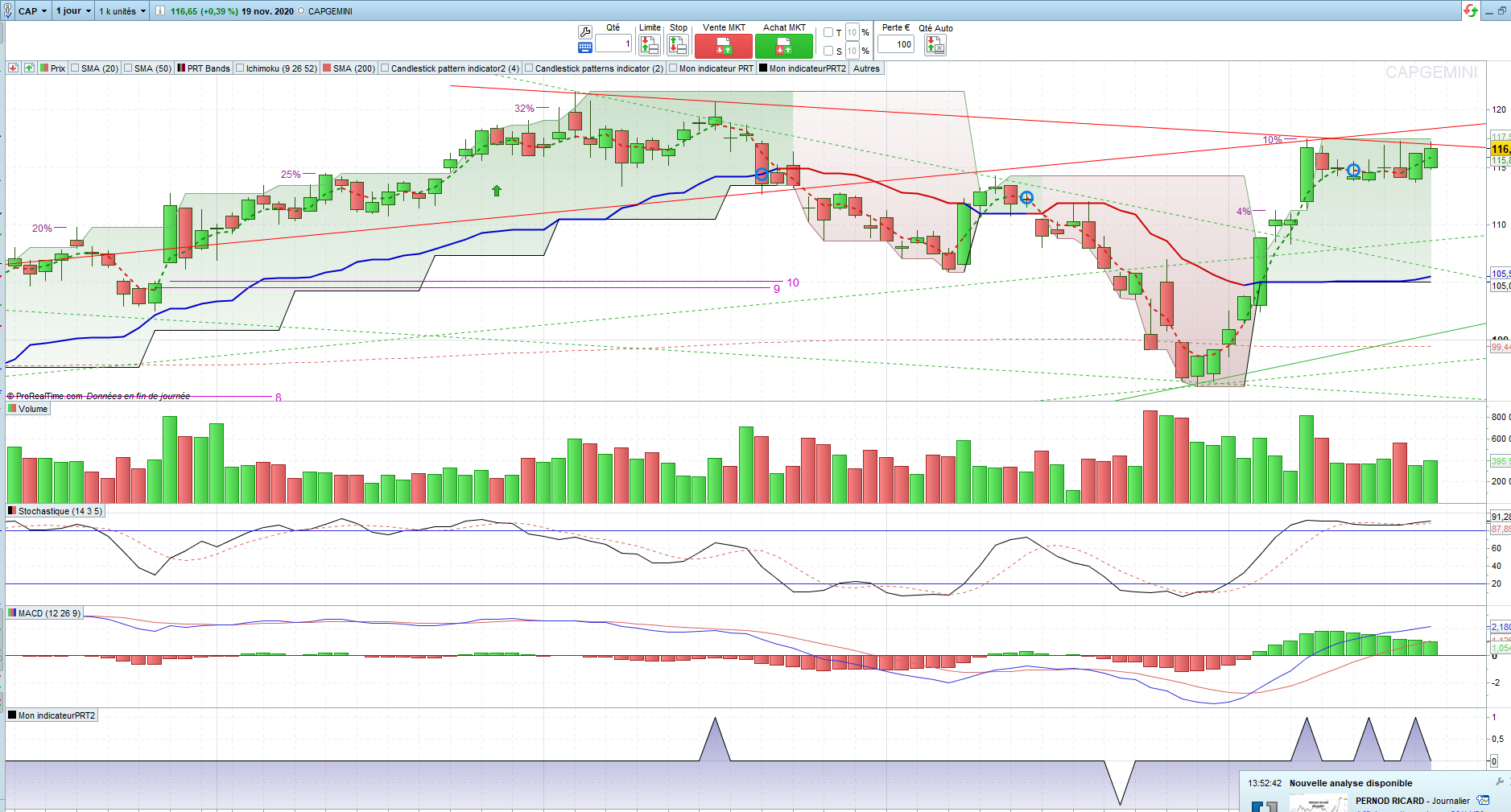Click the Perte € input field

click(x=896, y=44)
